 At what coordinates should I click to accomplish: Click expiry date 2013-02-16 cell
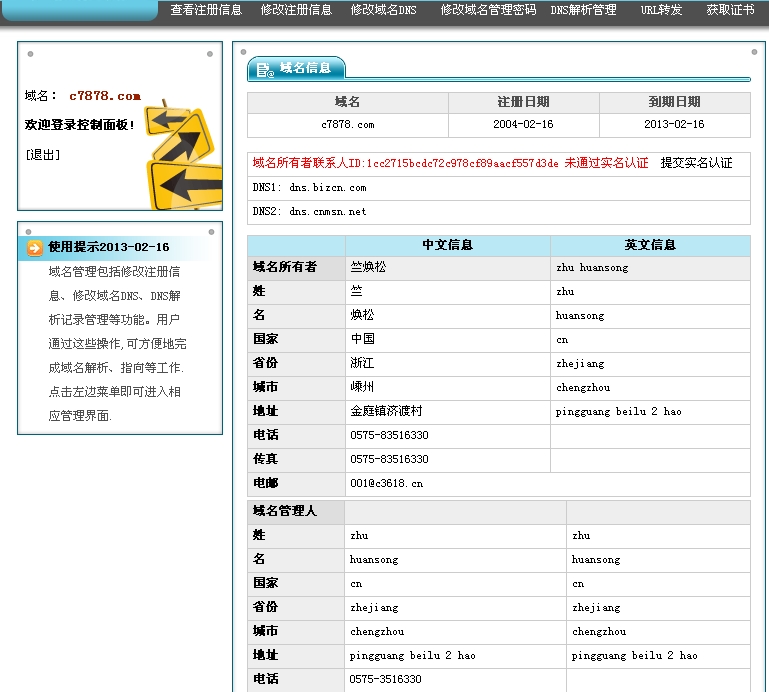tap(674, 125)
